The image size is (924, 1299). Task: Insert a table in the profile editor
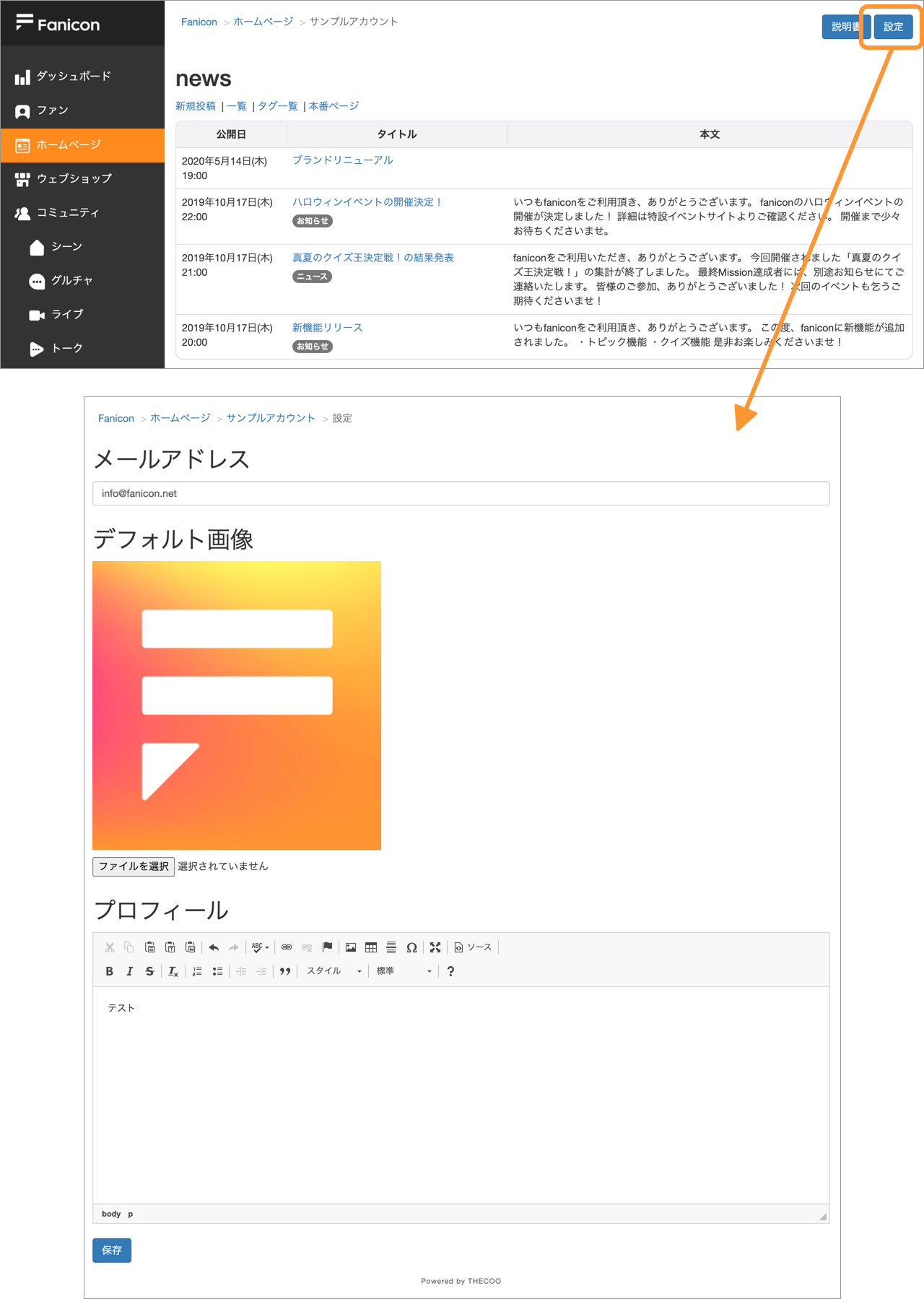tap(371, 947)
